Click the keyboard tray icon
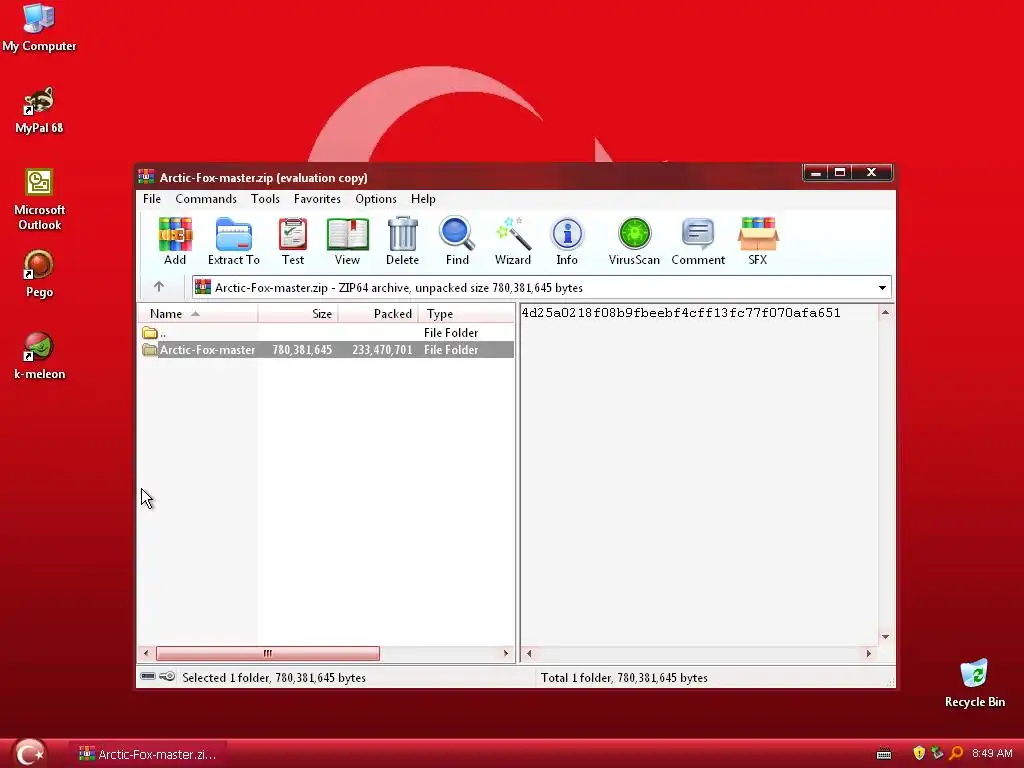Viewport: 1024px width, 768px height. 884,754
